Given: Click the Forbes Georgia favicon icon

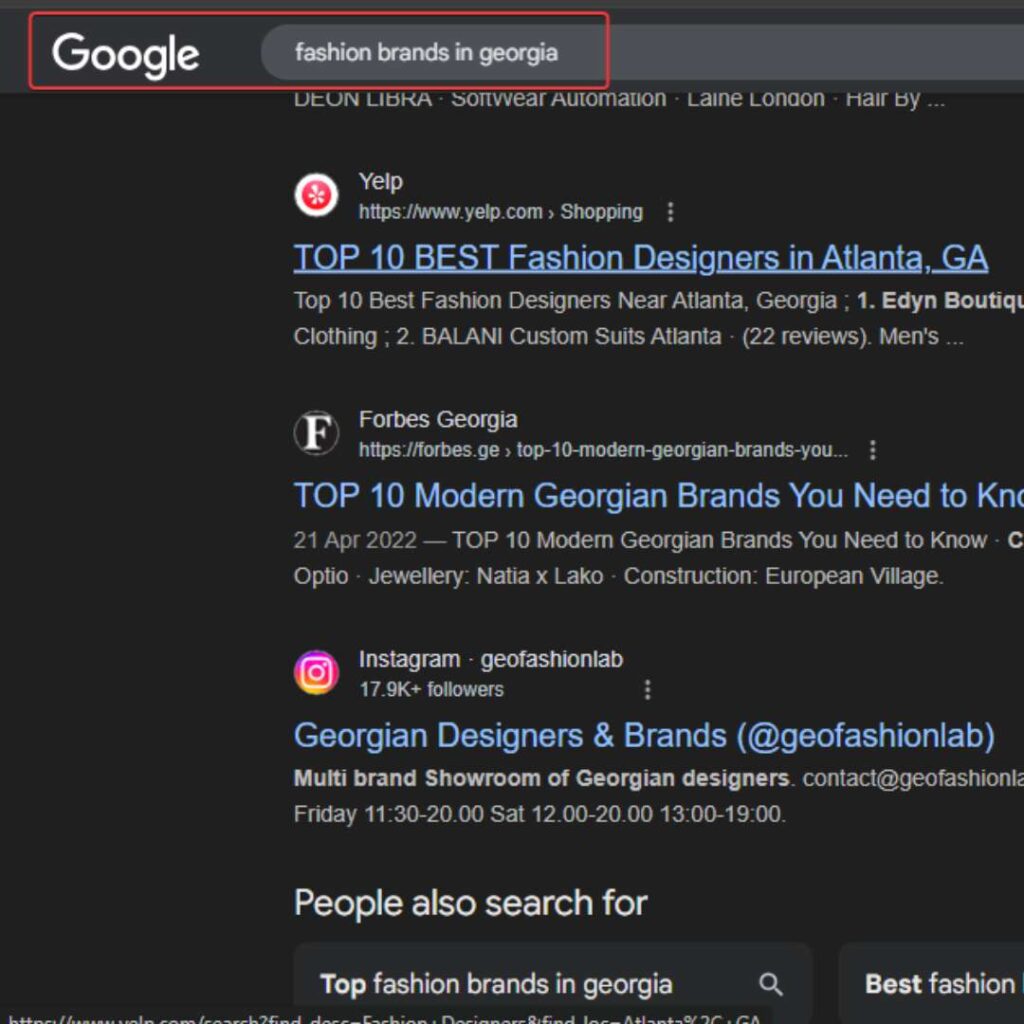Looking at the screenshot, I should tap(316, 433).
